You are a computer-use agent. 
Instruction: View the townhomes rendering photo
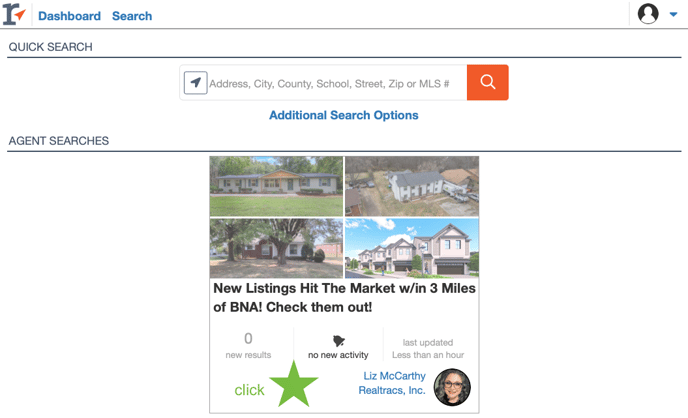coord(412,248)
